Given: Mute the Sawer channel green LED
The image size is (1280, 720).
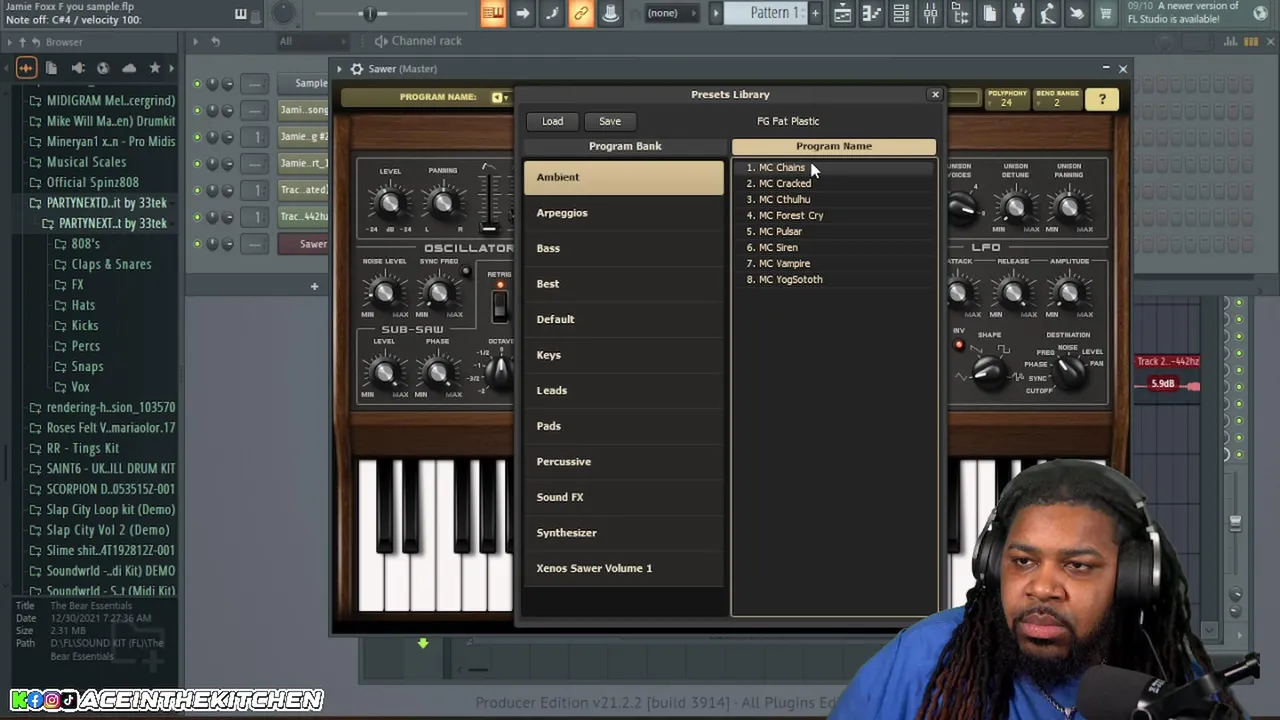Looking at the screenshot, I should (198, 244).
